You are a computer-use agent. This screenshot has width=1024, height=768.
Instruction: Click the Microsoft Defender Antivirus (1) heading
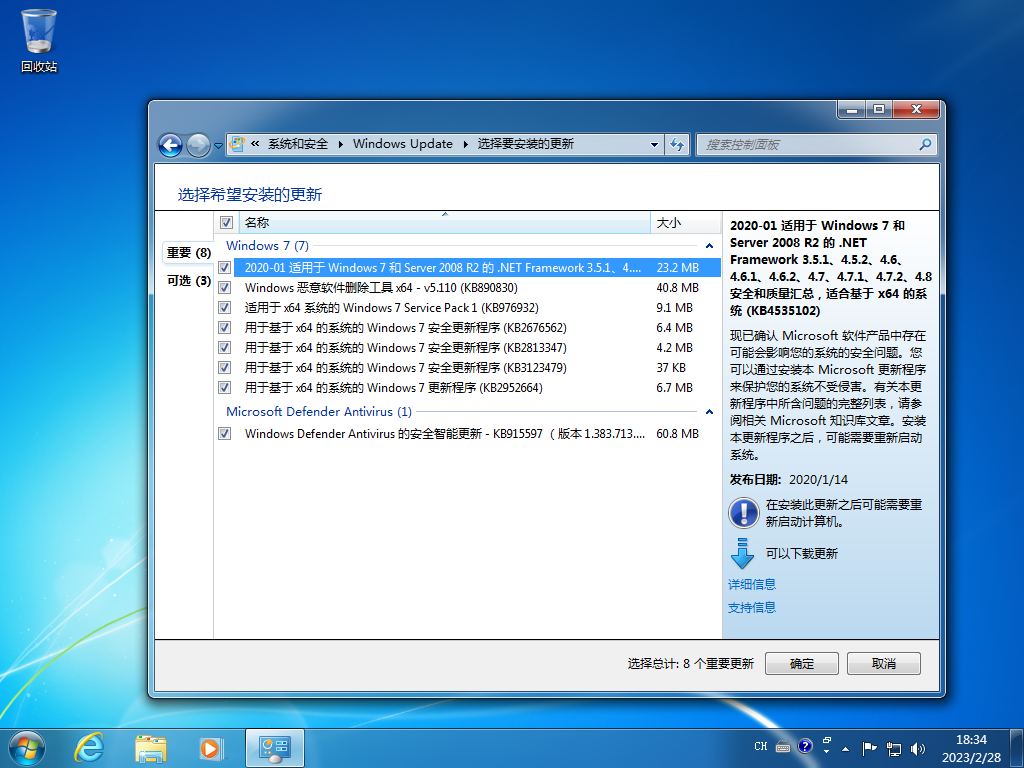point(319,411)
